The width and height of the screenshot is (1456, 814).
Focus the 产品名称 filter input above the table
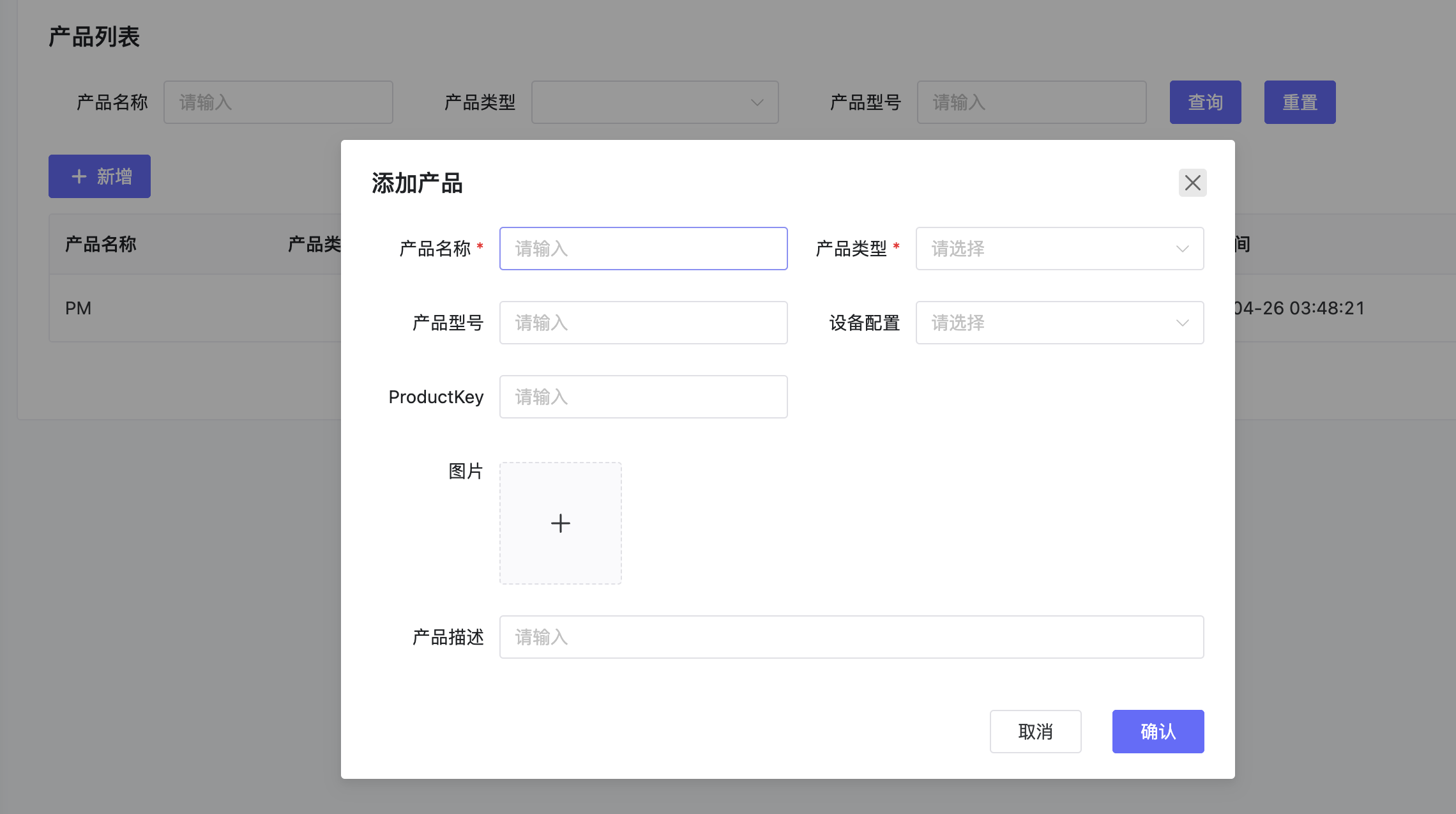278,102
